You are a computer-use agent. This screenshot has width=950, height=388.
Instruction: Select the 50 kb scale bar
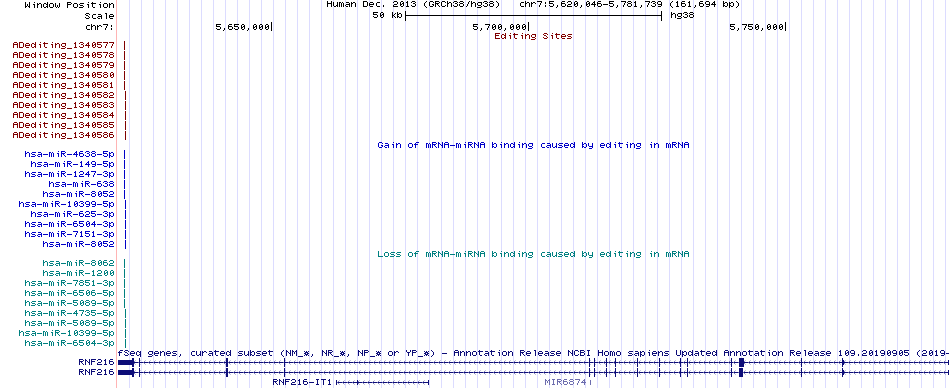(533, 16)
